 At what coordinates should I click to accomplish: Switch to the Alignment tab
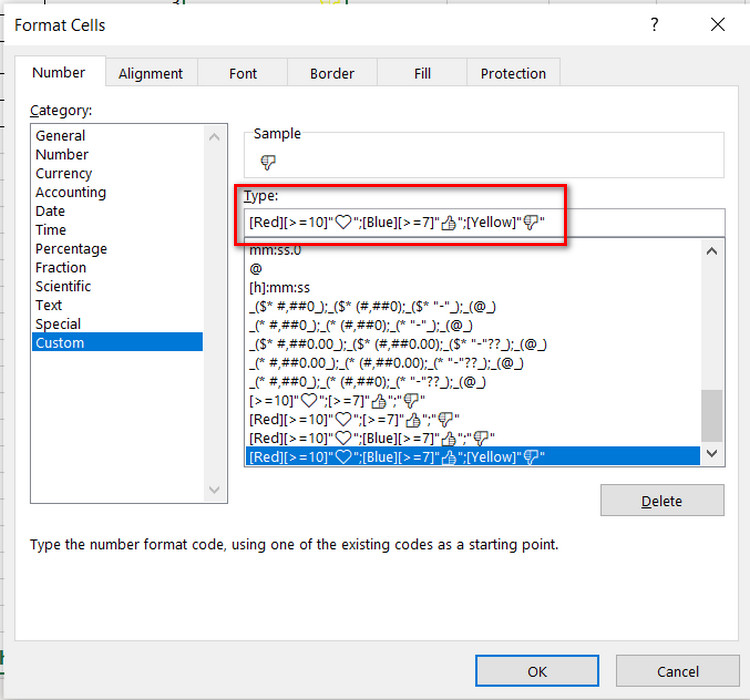(x=150, y=73)
